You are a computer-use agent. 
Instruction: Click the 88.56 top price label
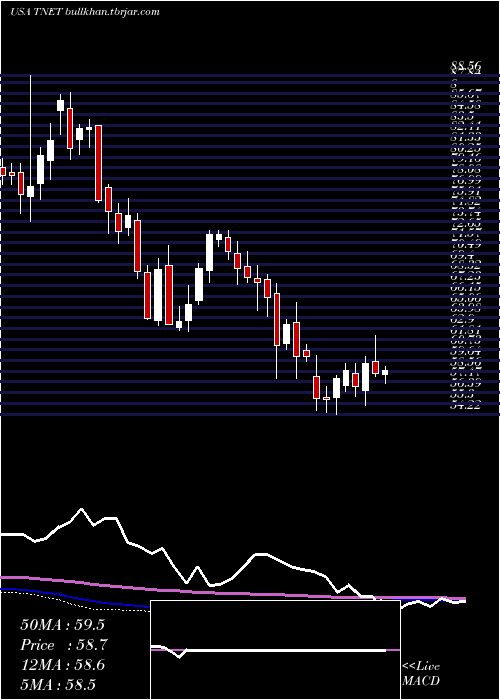click(466, 66)
